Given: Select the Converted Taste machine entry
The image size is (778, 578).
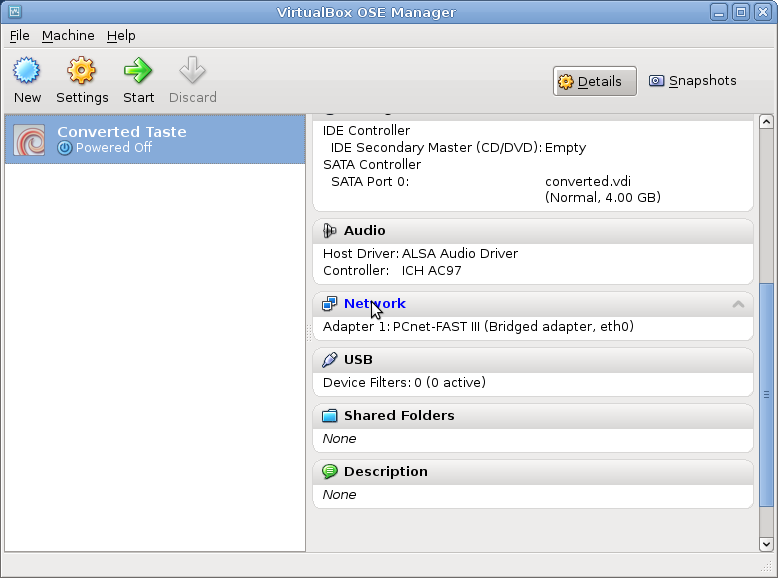Looking at the screenshot, I should click(155, 139).
